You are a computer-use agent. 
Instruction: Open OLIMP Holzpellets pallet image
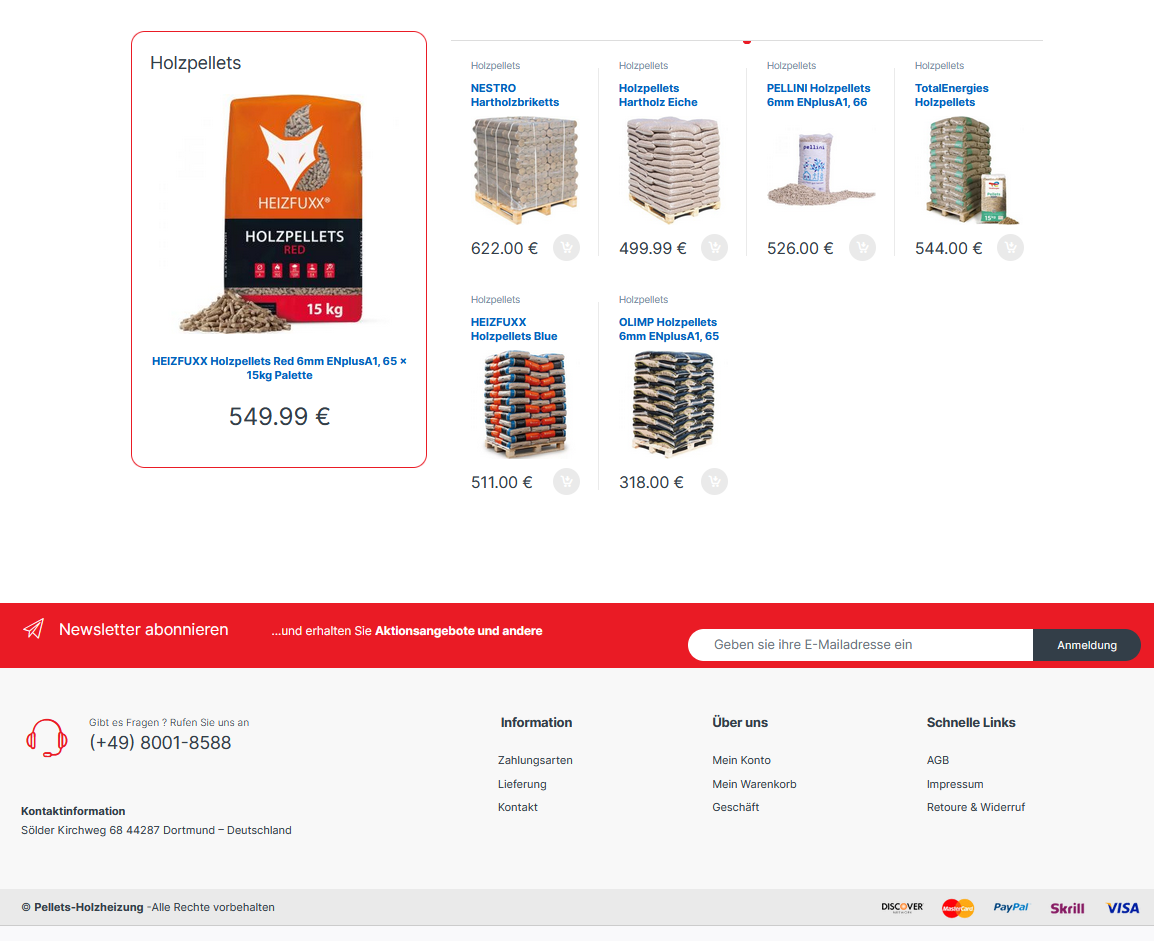pyautogui.click(x=673, y=404)
